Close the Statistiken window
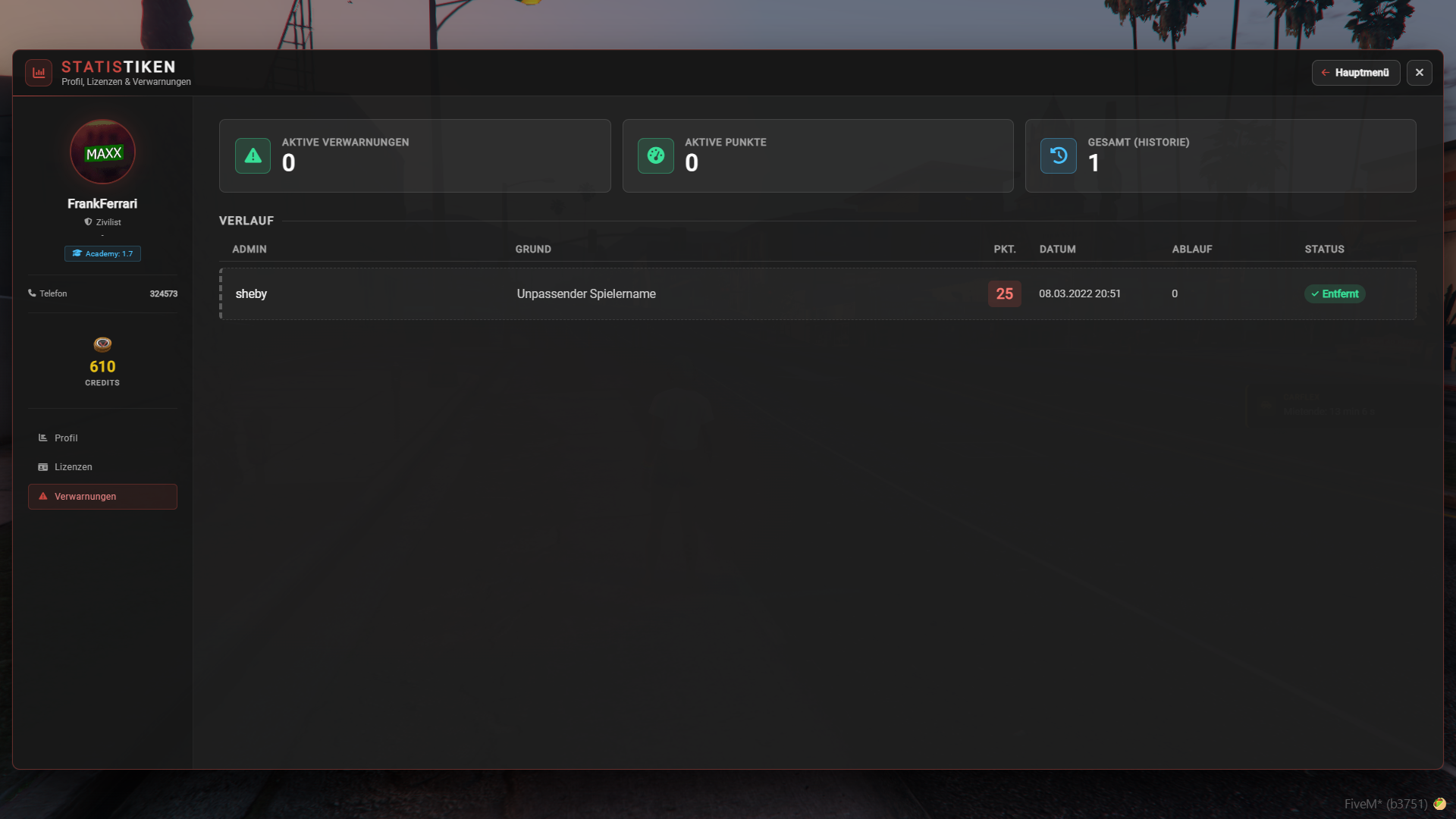This screenshot has width=1456, height=819. (1420, 73)
